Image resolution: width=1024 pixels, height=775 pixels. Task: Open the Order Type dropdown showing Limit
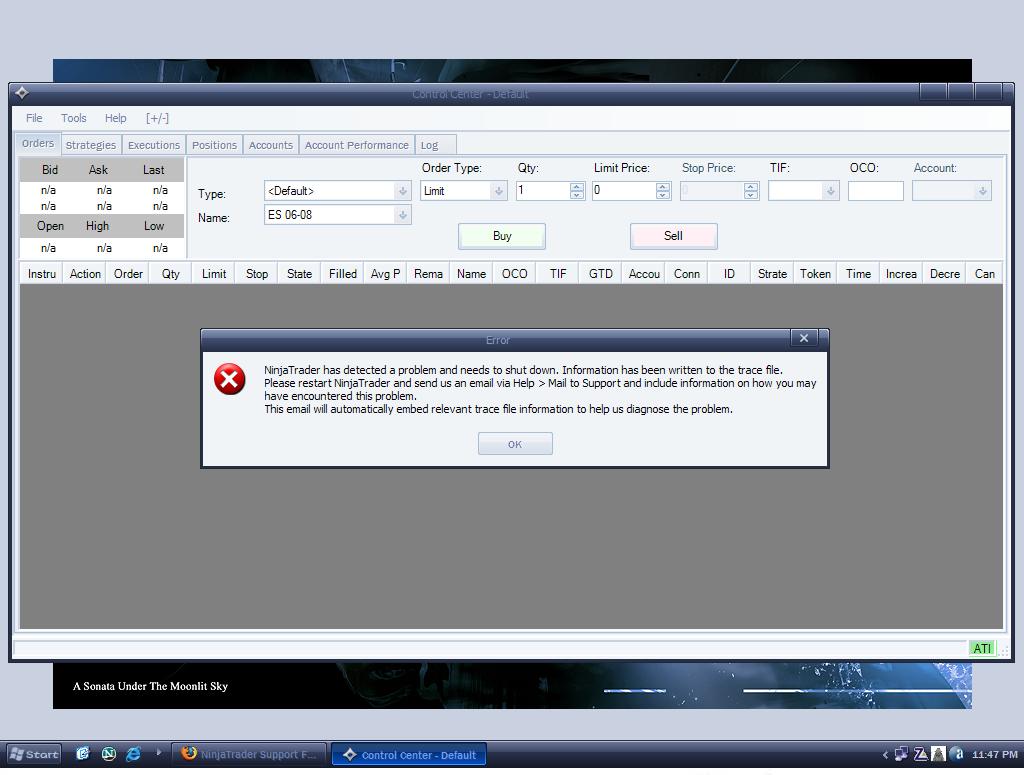(x=499, y=191)
